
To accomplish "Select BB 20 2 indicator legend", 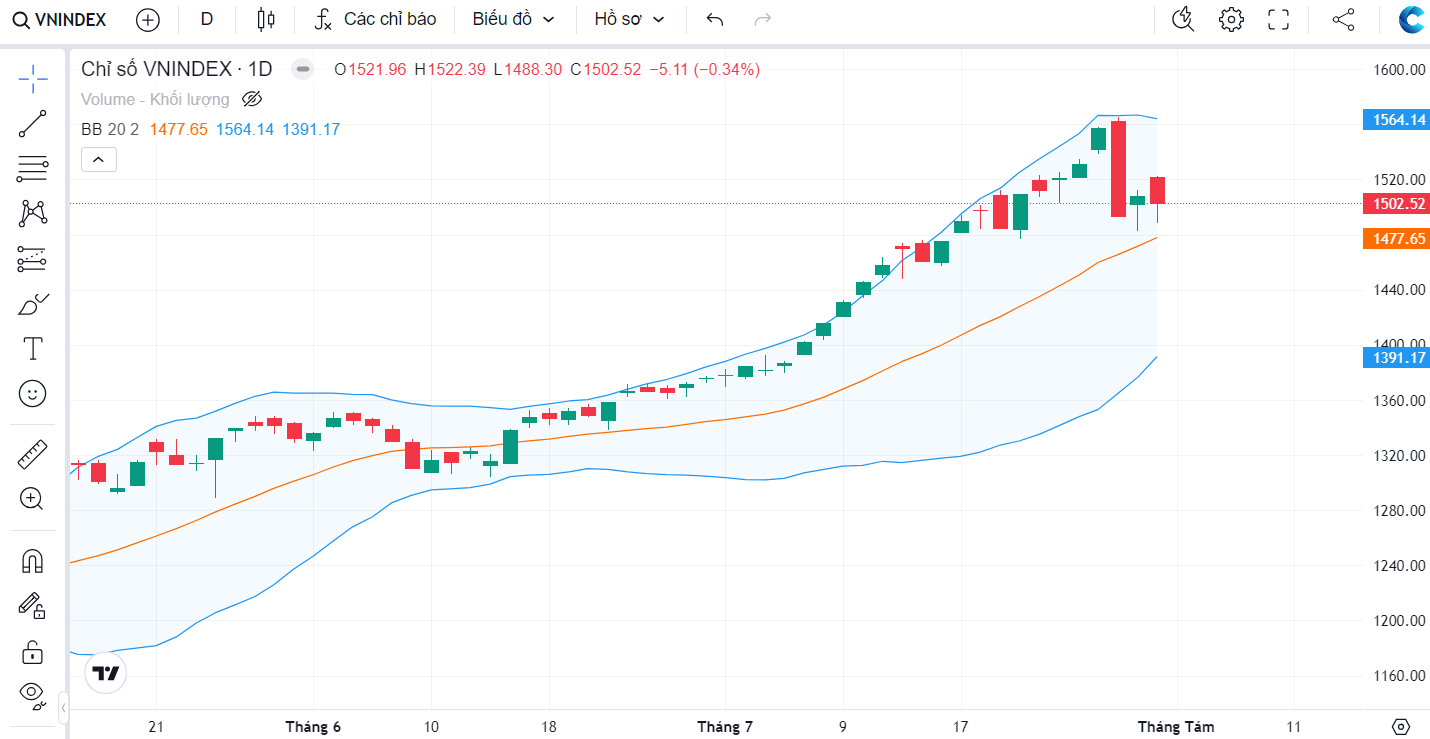I will coord(110,129).
